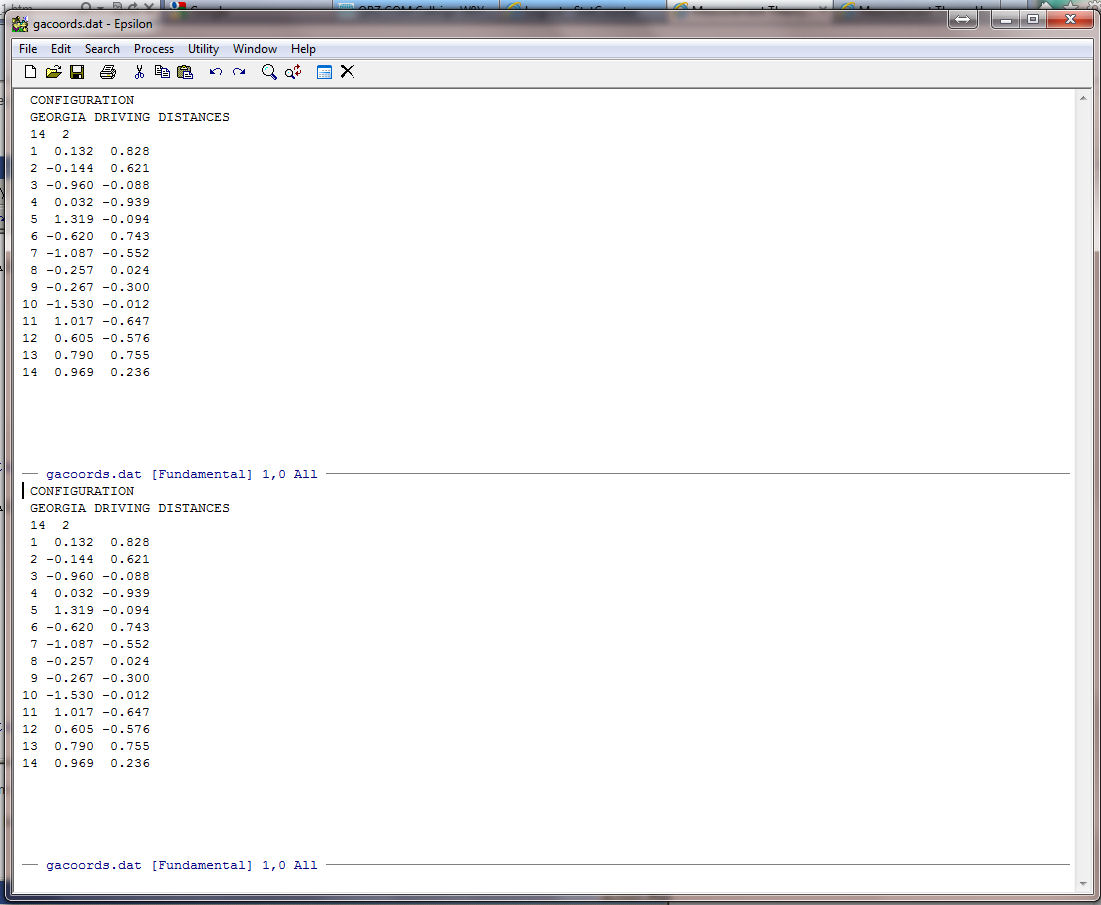Cut selection with the scissors icon
Image resolution: width=1101 pixels, height=905 pixels.
(x=139, y=72)
